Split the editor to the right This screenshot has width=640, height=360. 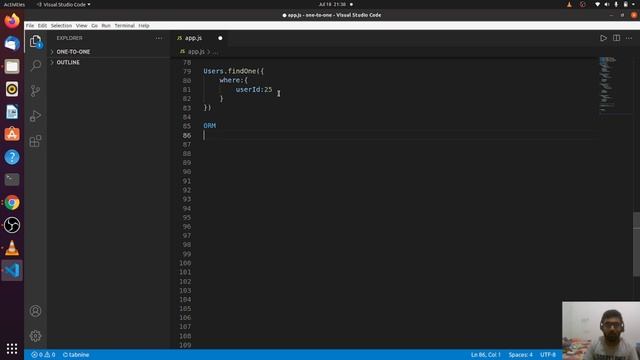click(x=616, y=38)
